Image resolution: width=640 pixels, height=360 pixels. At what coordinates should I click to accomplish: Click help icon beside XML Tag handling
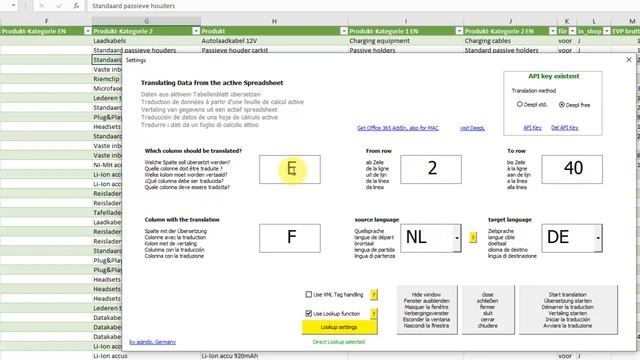pos(373,294)
